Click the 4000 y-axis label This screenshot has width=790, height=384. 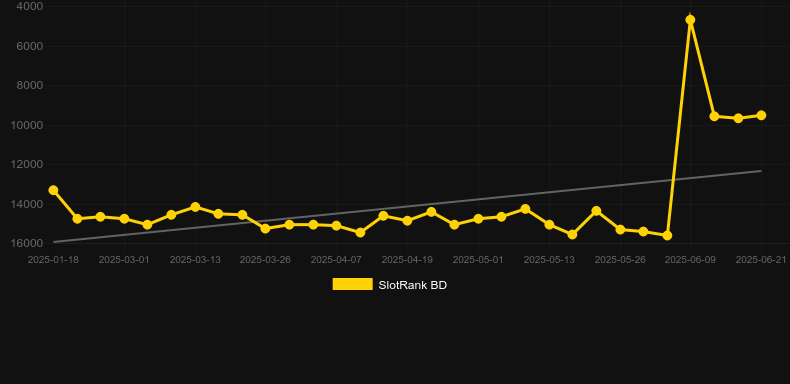[x=30, y=7]
